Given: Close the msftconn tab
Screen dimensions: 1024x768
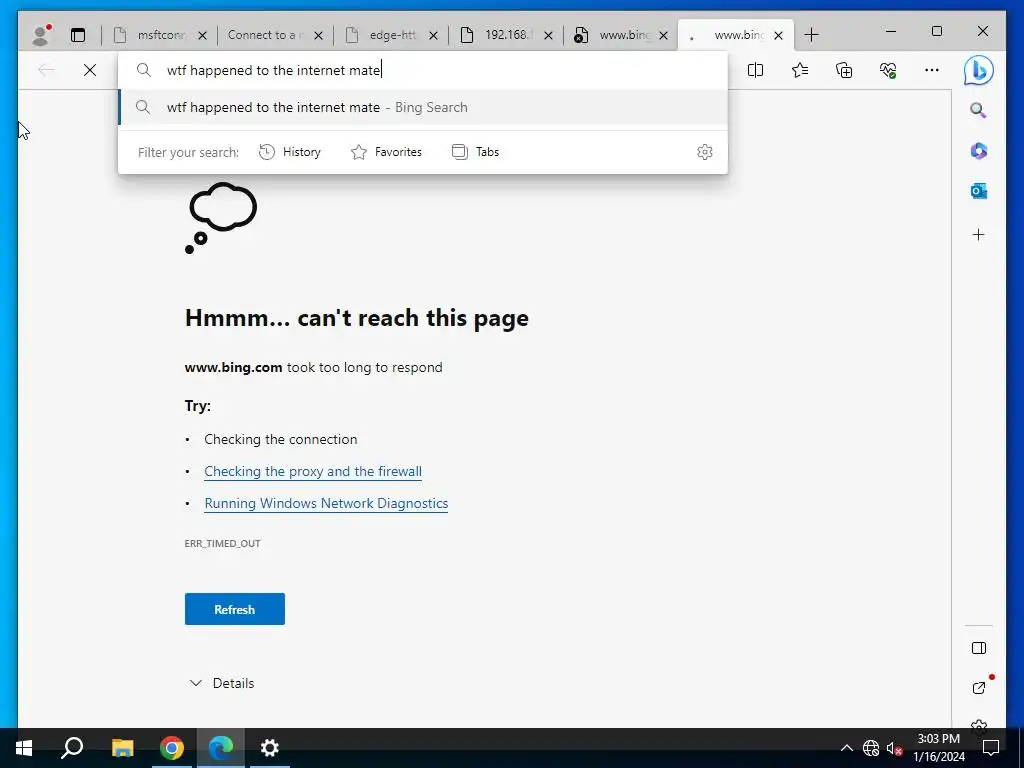Looking at the screenshot, I should coord(202,36).
